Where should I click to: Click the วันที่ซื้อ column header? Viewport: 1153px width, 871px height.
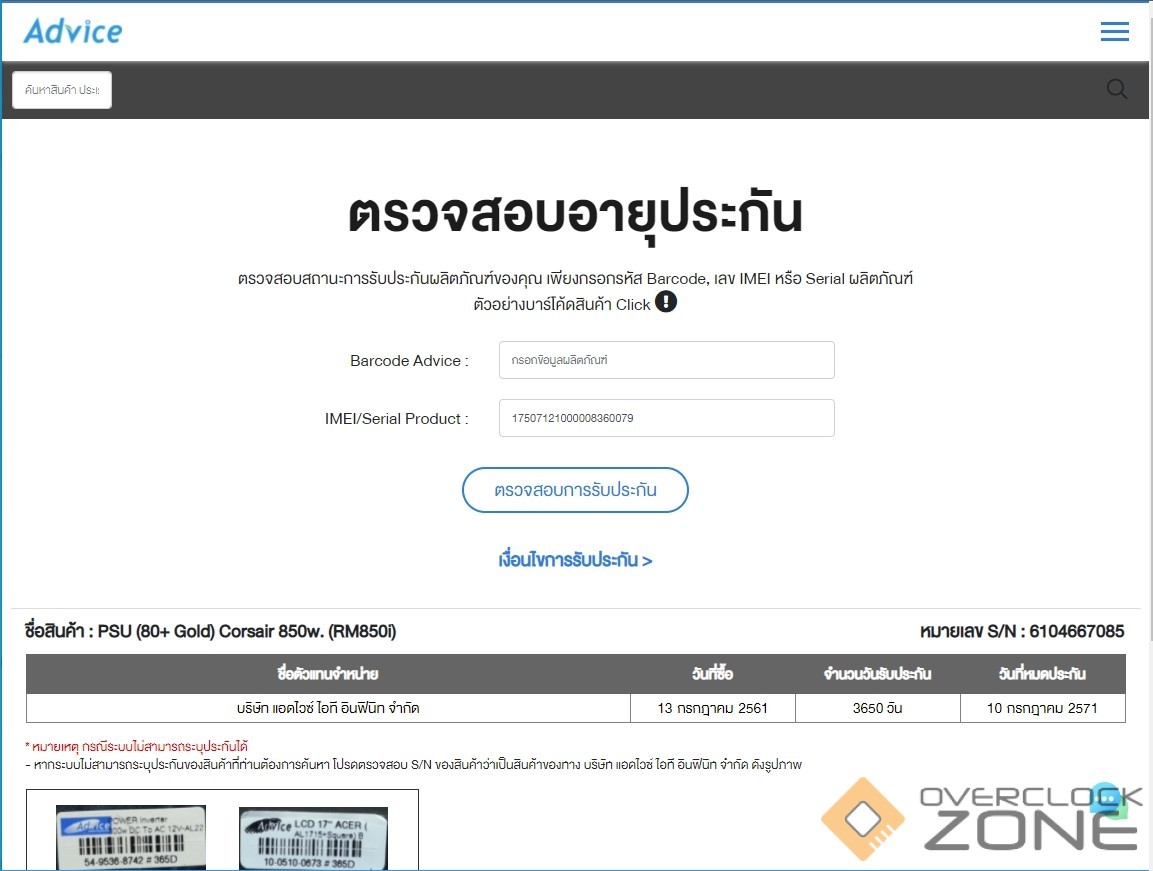[x=713, y=674]
